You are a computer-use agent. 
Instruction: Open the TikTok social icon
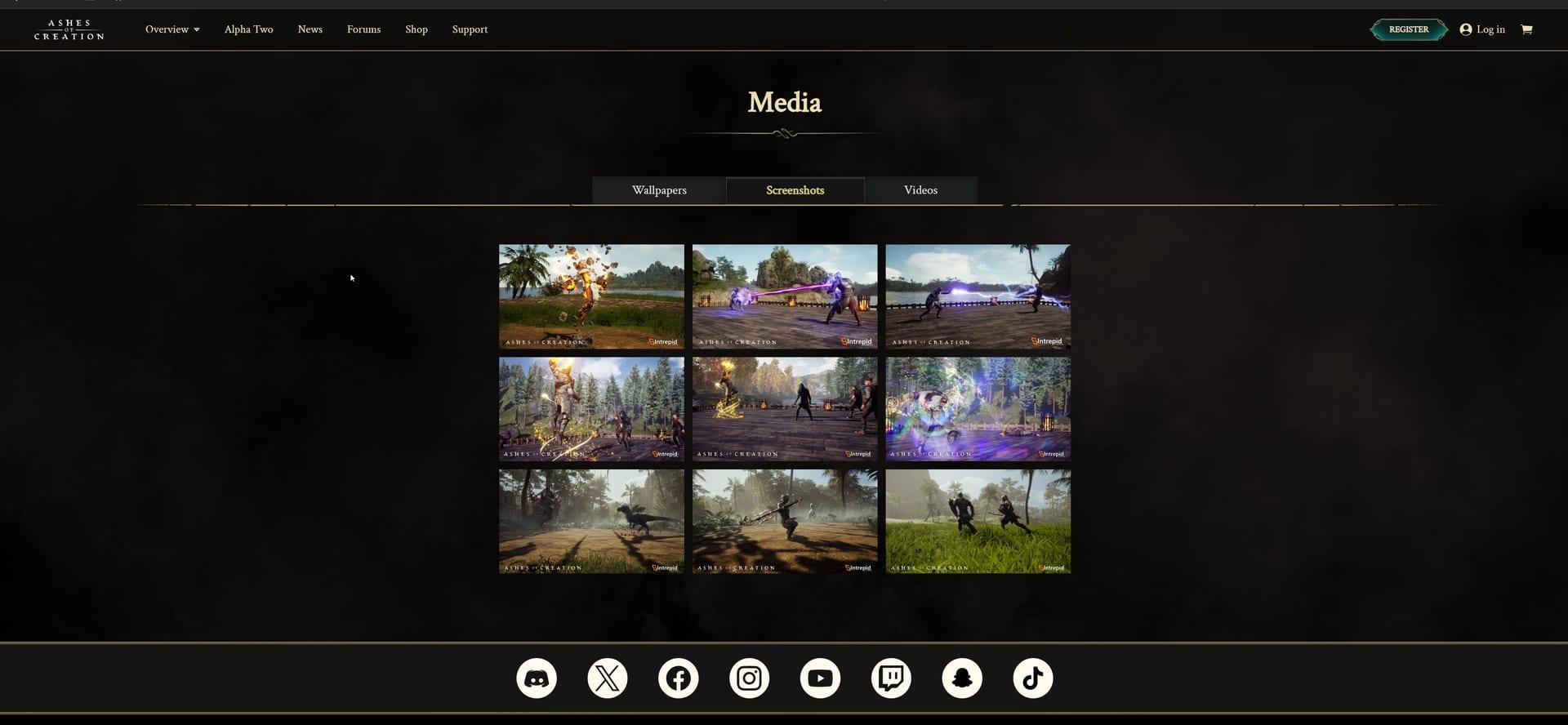(x=1033, y=678)
